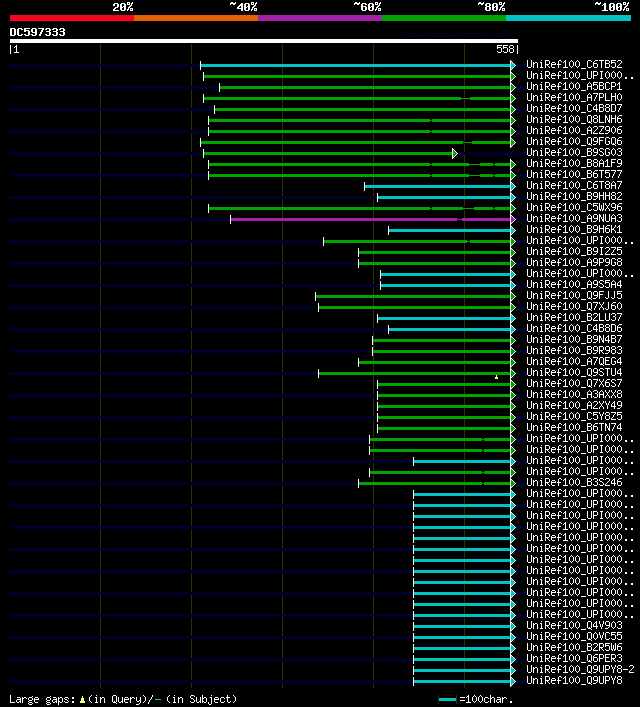The width and height of the screenshot is (640, 707).
Task: Select hit UniRef100_A2Z906
Action: pyautogui.click(x=574, y=130)
